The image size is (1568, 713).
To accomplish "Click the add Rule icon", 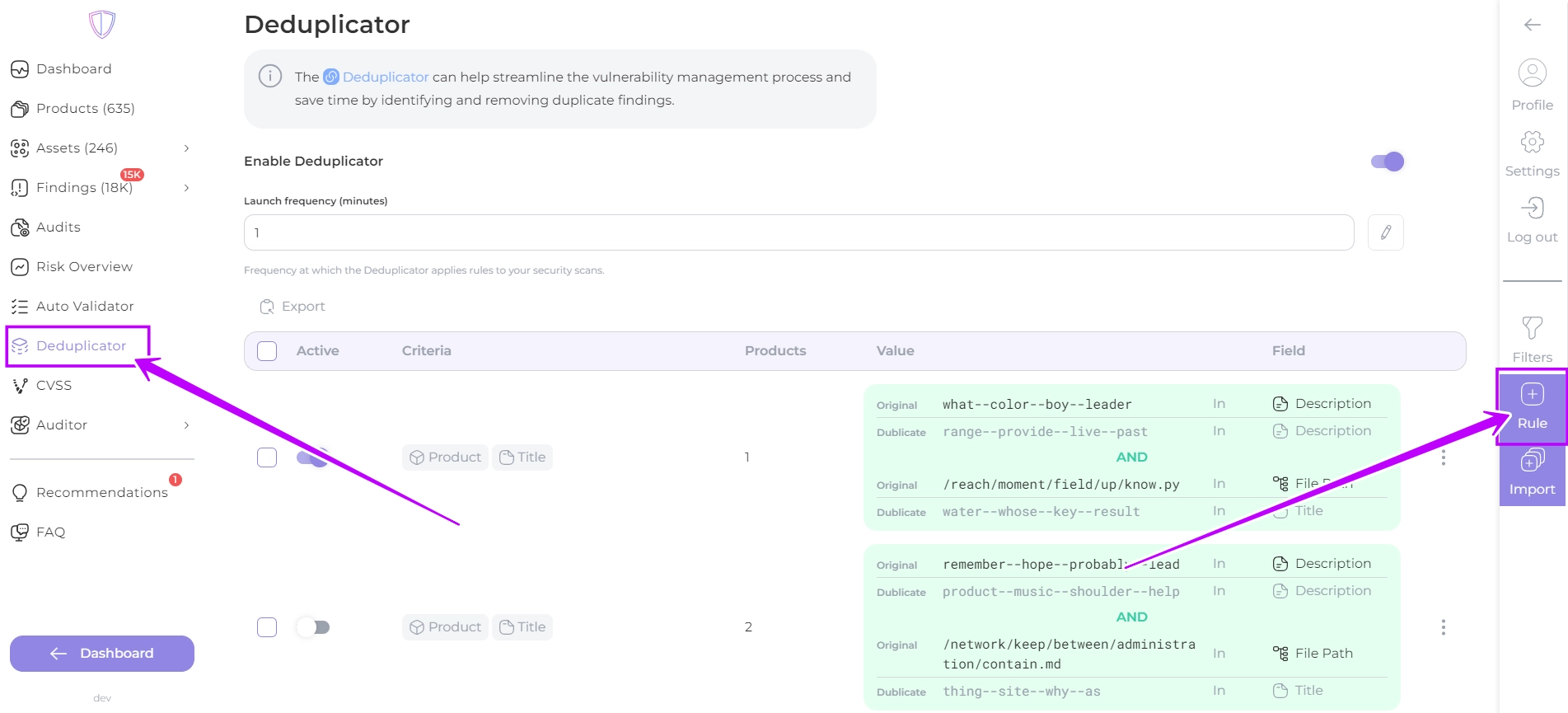I will pos(1532,396).
